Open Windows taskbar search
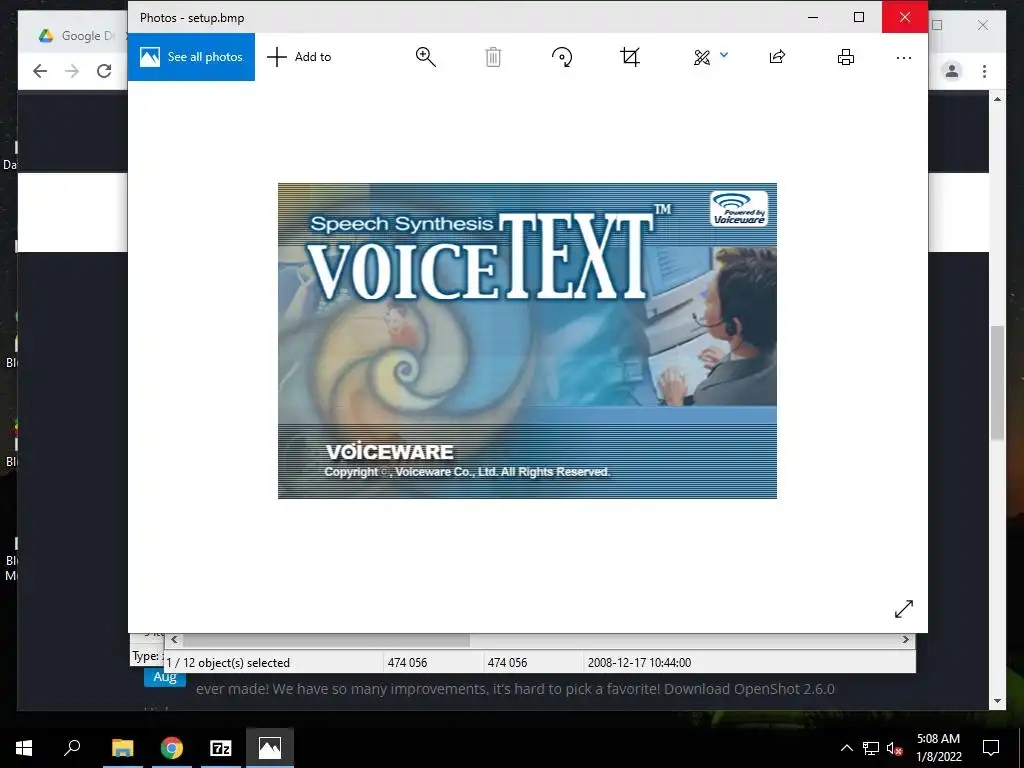The width and height of the screenshot is (1024, 768). (72, 747)
